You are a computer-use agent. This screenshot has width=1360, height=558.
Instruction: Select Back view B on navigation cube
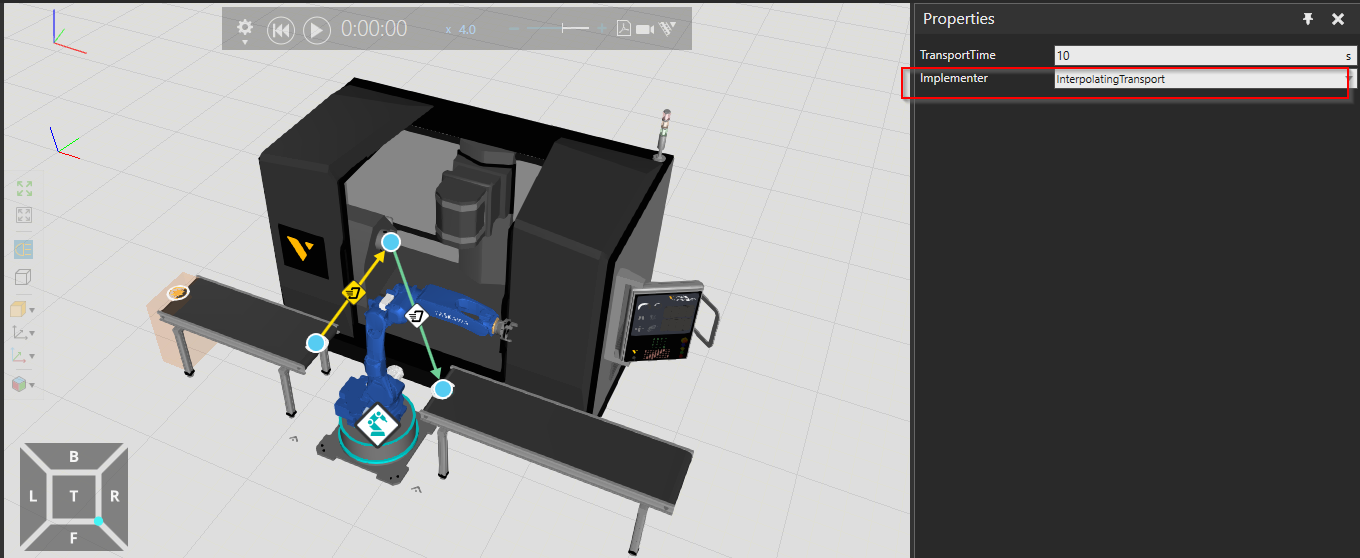tap(74, 457)
